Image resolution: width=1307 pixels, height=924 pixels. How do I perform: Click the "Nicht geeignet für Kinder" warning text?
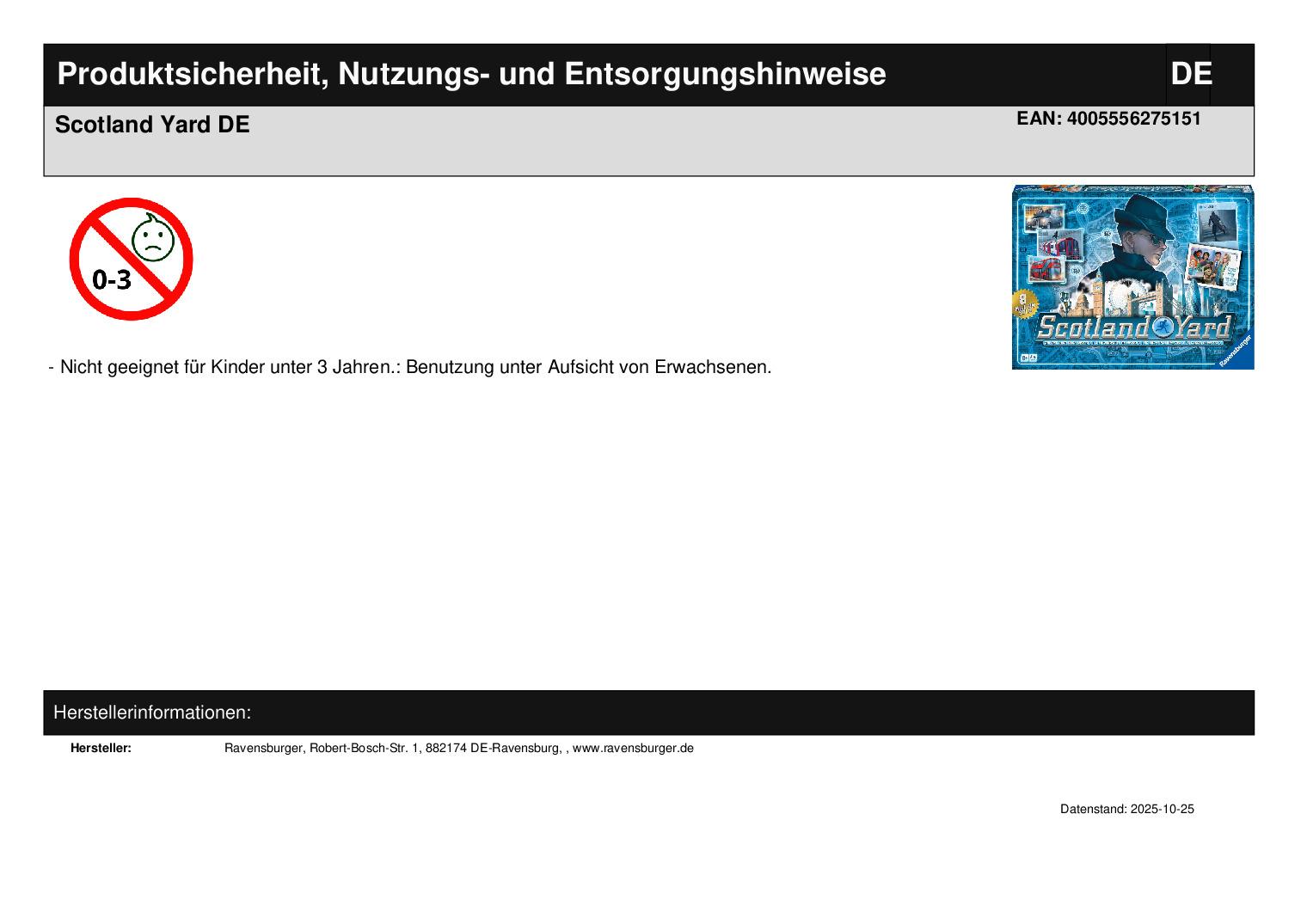coord(415,367)
